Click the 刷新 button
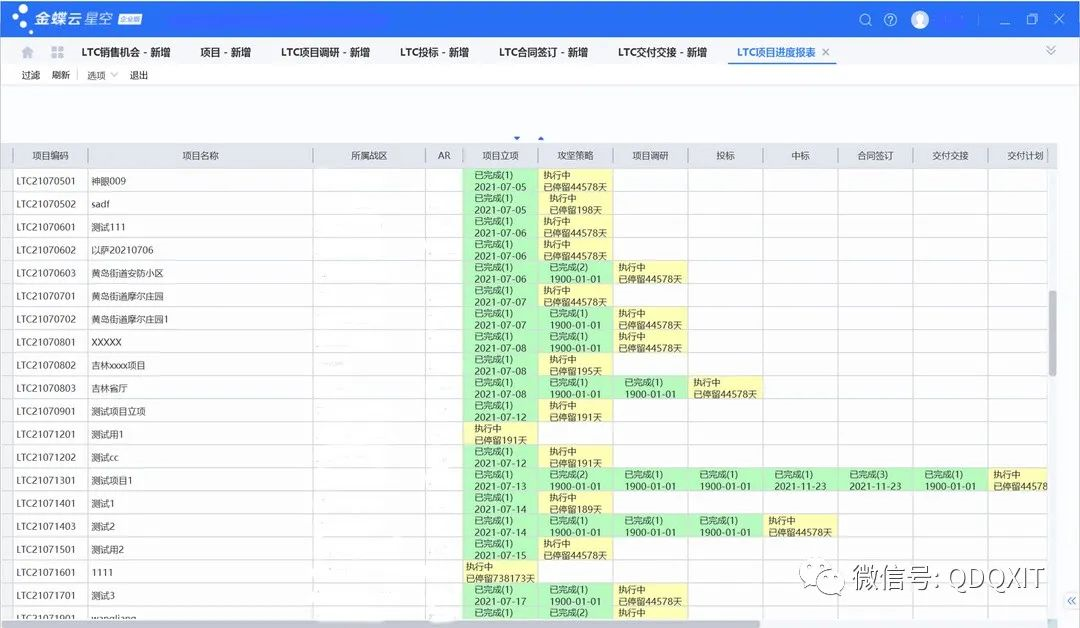1080x628 pixels. (61, 76)
